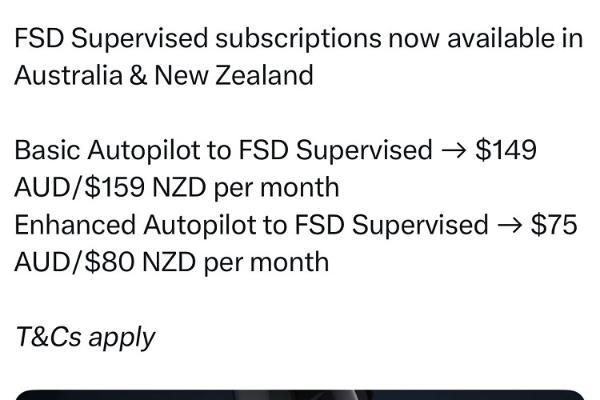
Task: Click the "$75" price text
Action: pos(554,225)
